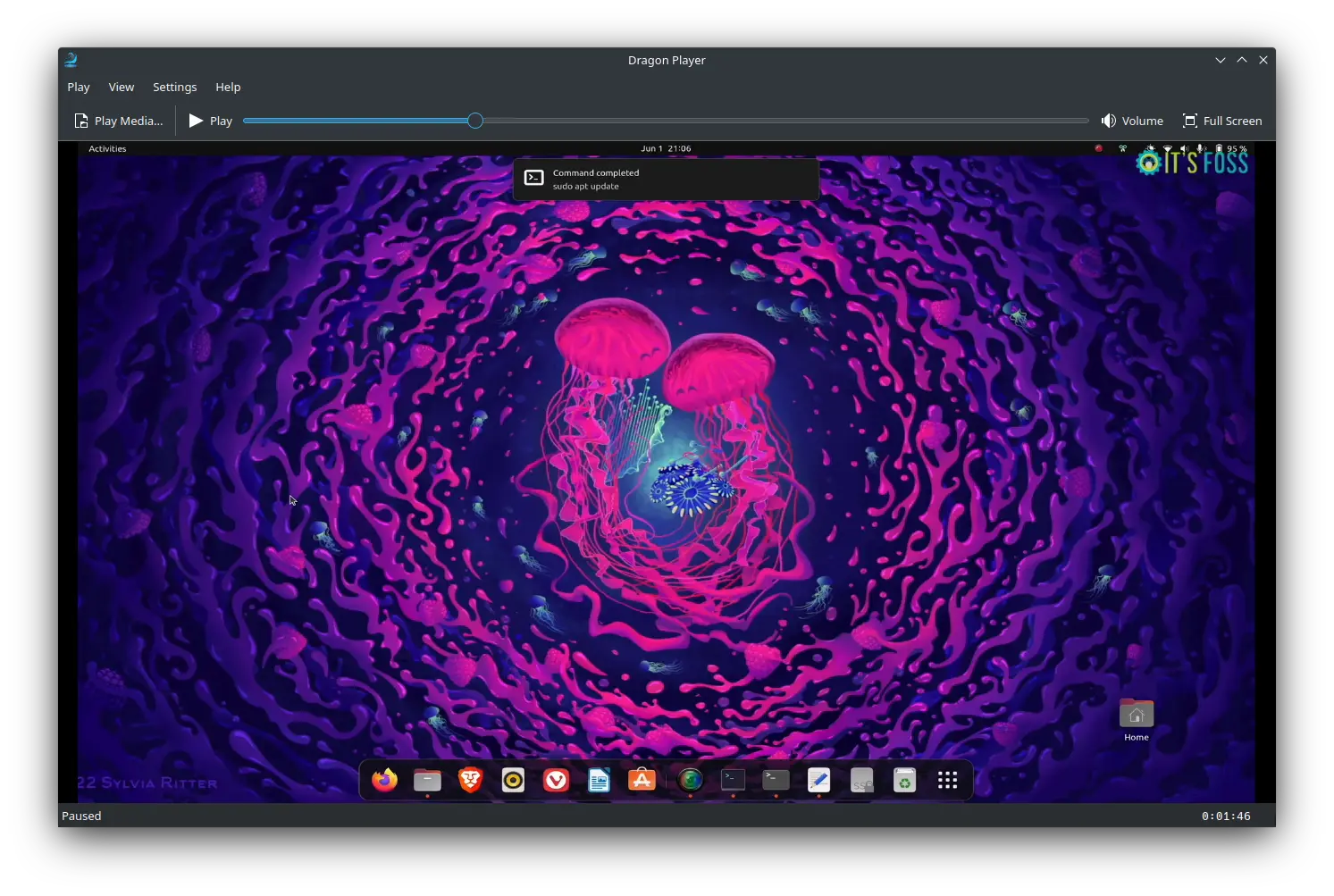Click the Paused status text
1334x896 pixels.
point(81,816)
